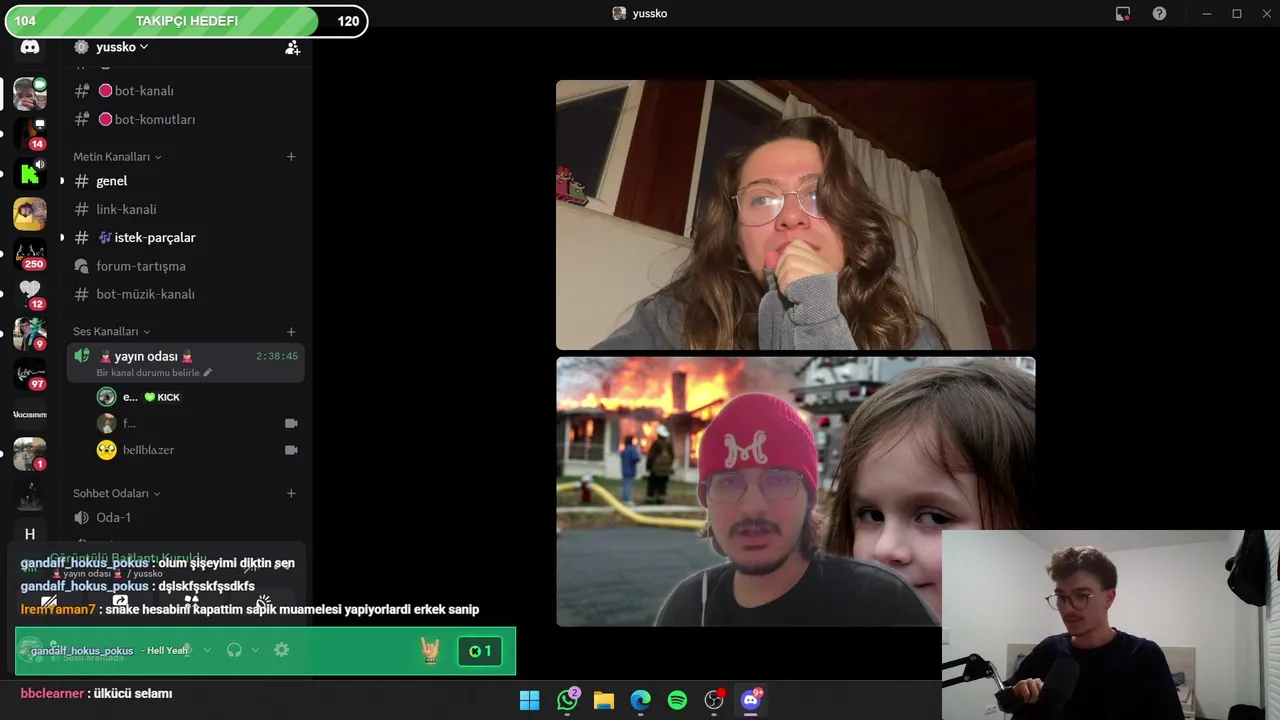Open the soundboard icon in voice panel
This screenshot has height=720, width=1280.
[263, 602]
